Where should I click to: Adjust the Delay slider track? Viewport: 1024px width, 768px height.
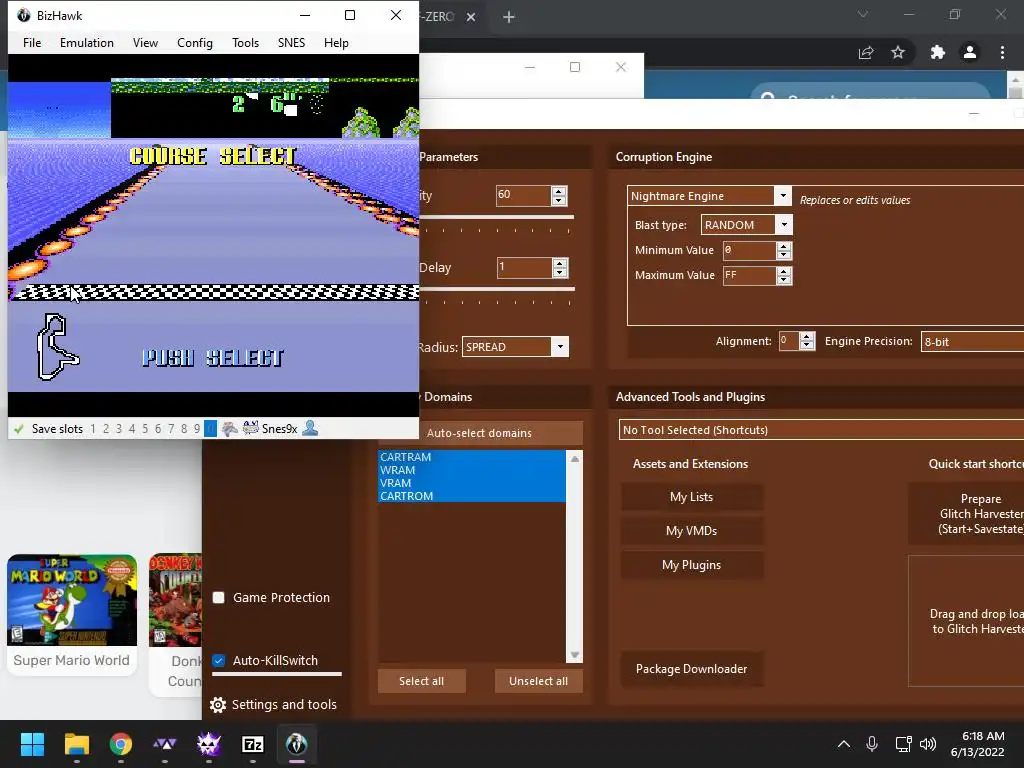point(496,289)
